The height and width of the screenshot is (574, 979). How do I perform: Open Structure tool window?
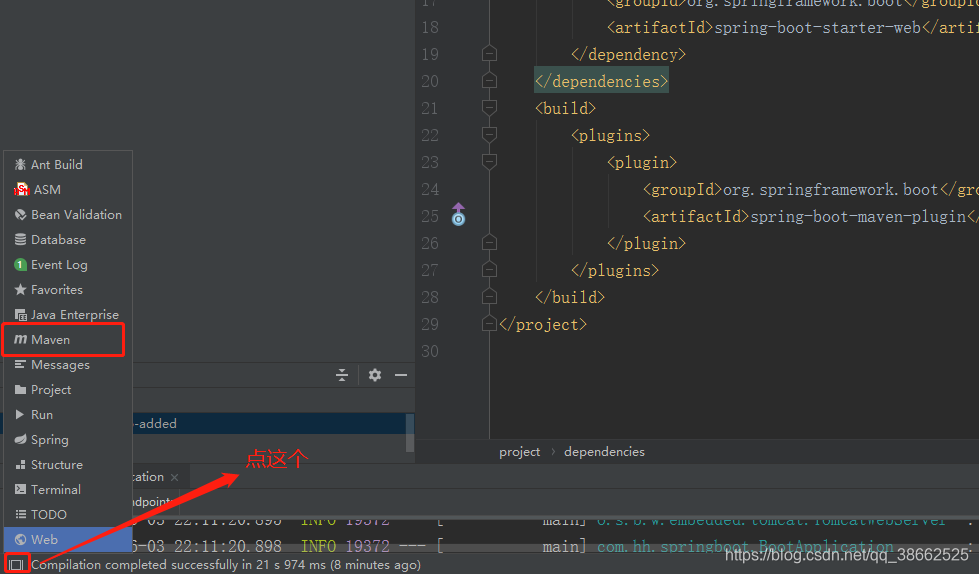67,464
